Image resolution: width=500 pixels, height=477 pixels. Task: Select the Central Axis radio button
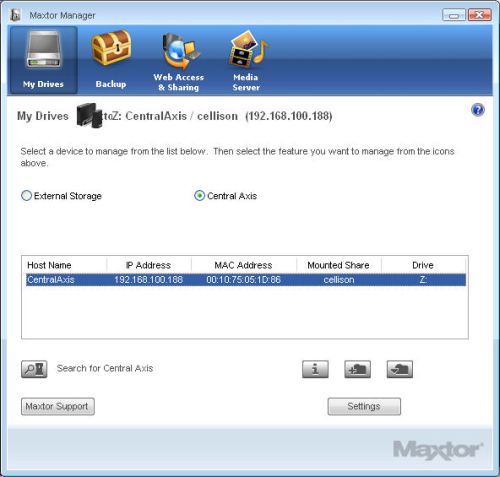199,196
